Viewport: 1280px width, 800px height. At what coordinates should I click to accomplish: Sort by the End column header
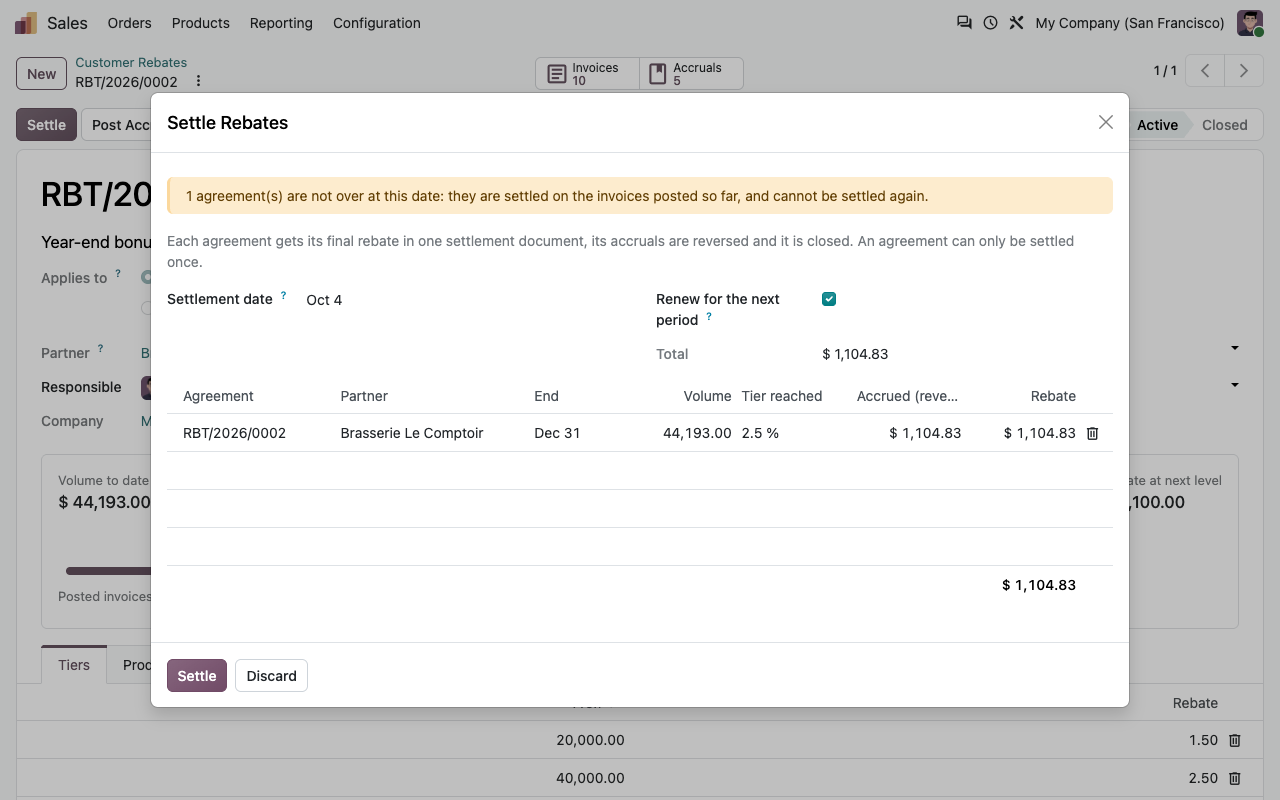pos(546,396)
